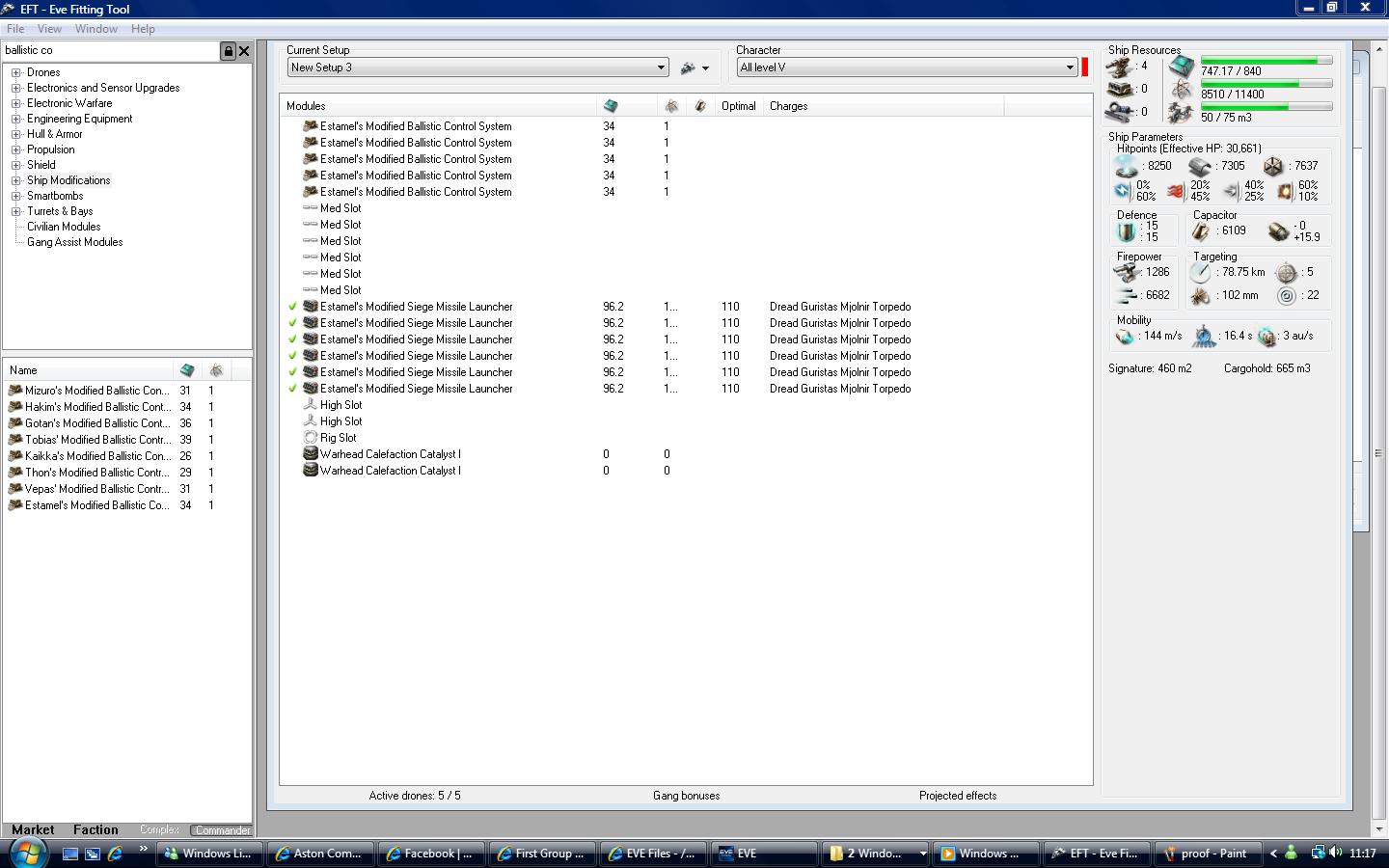The image size is (1389, 868).
Task: Click the EM resistance icon showing 0% / 60%
Action: click(x=1123, y=191)
